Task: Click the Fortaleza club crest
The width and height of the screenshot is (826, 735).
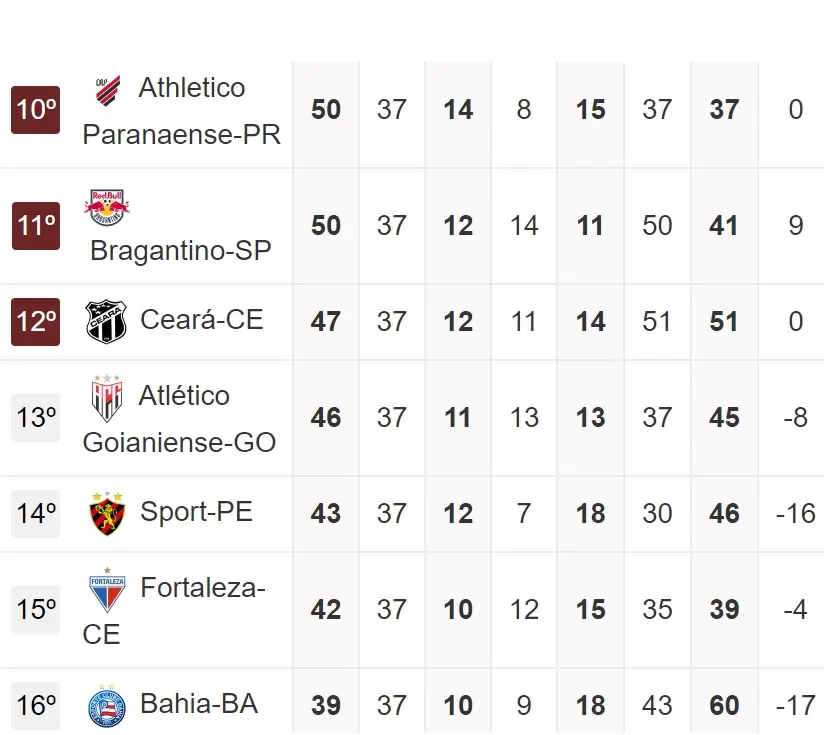Action: [107, 593]
